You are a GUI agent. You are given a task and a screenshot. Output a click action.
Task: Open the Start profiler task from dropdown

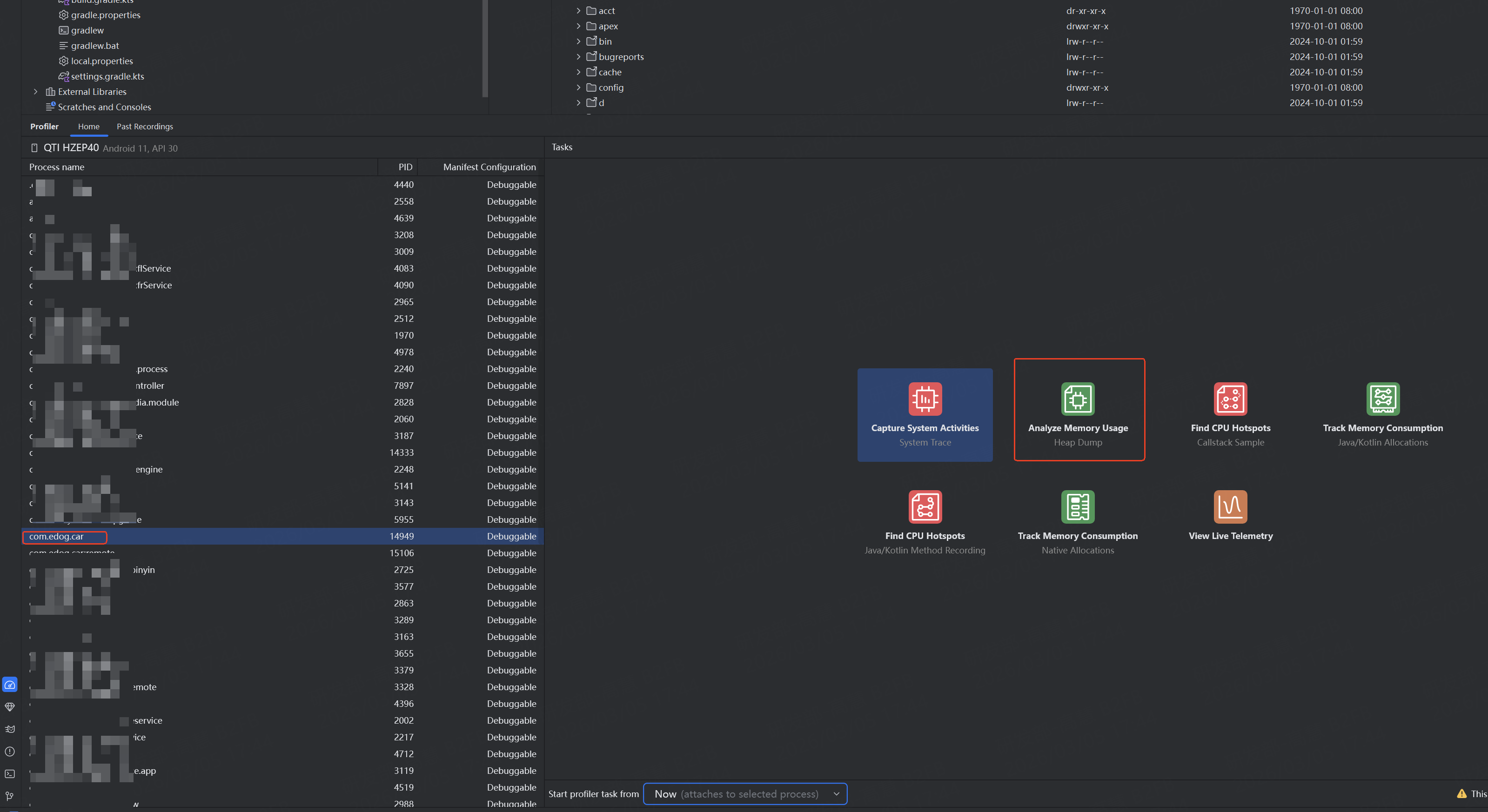click(x=745, y=793)
